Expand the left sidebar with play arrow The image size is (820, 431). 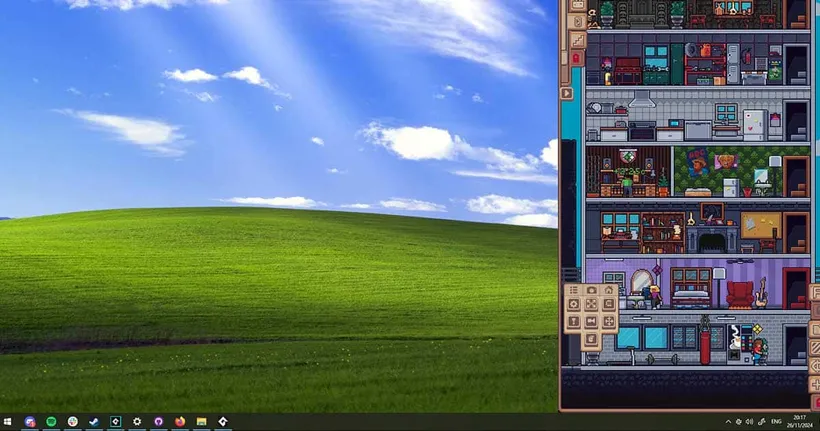point(567,93)
